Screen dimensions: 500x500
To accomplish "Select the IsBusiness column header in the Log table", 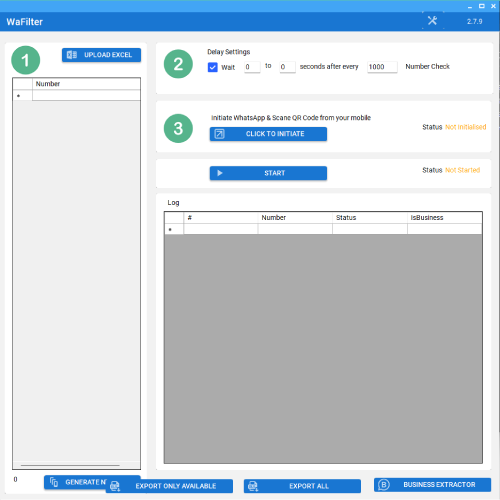I will 445,218.
